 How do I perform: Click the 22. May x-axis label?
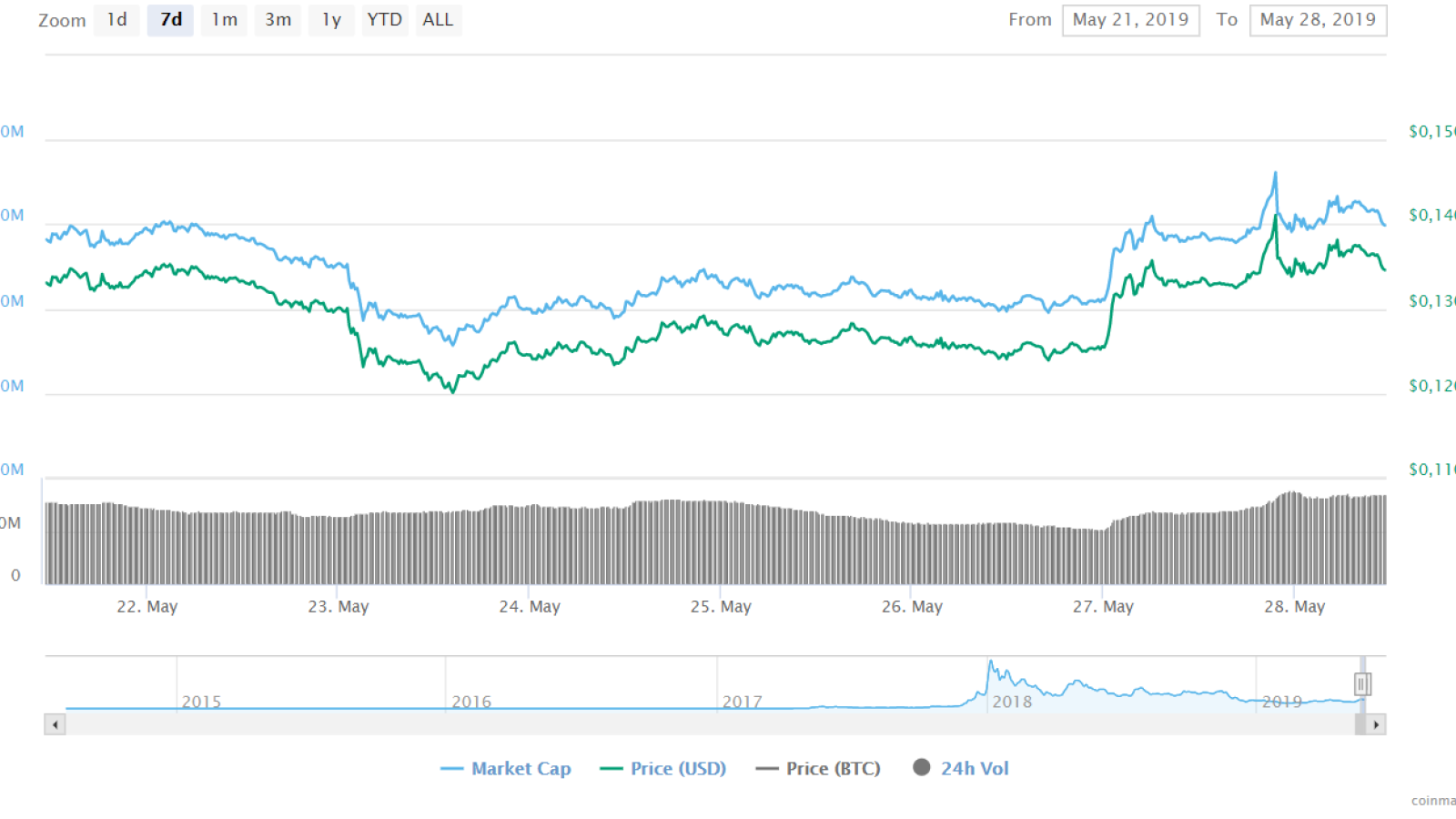pyautogui.click(x=147, y=607)
